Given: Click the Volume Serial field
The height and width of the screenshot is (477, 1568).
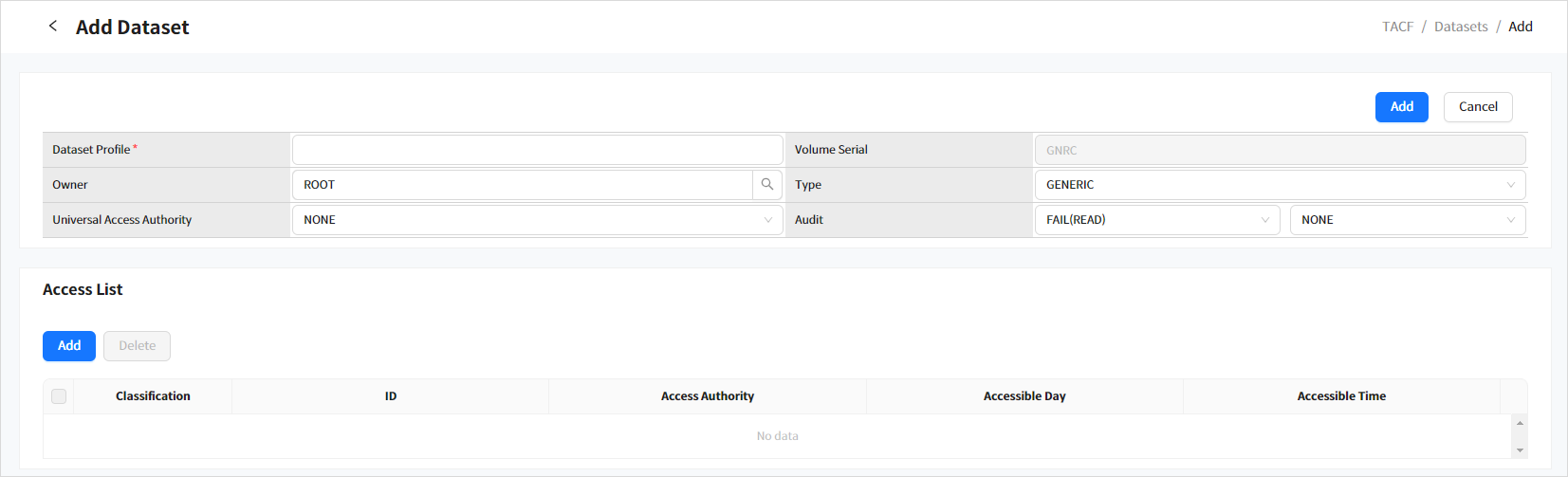Looking at the screenshot, I should [1279, 150].
